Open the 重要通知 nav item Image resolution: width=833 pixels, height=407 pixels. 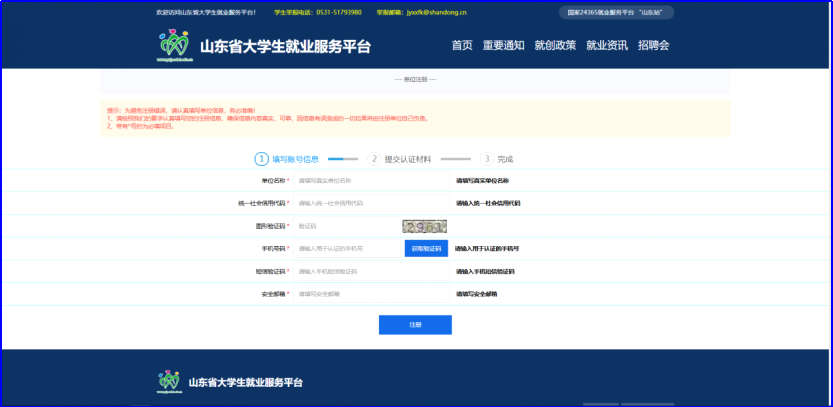tap(503, 45)
